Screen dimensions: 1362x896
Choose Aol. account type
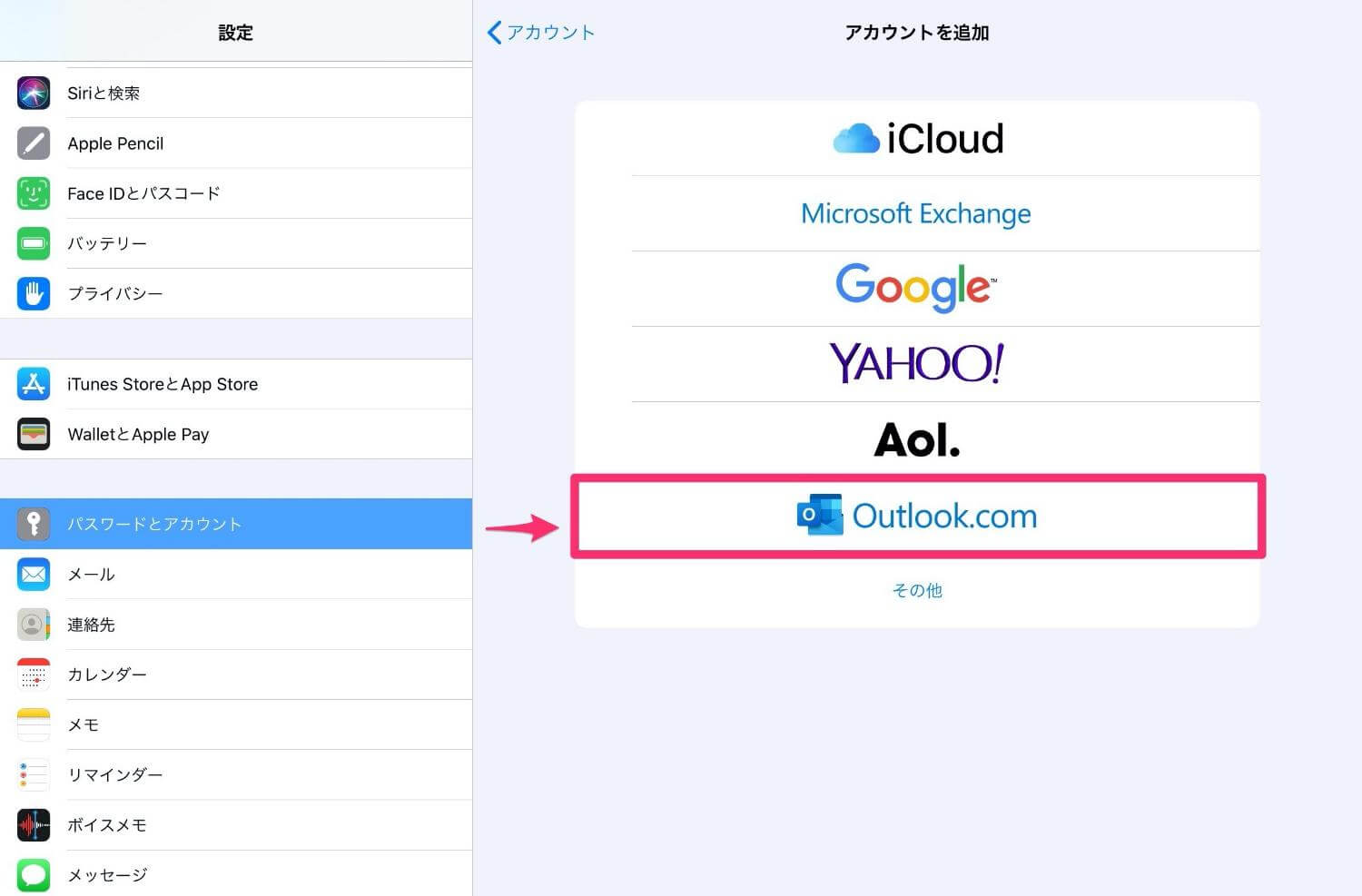(917, 439)
